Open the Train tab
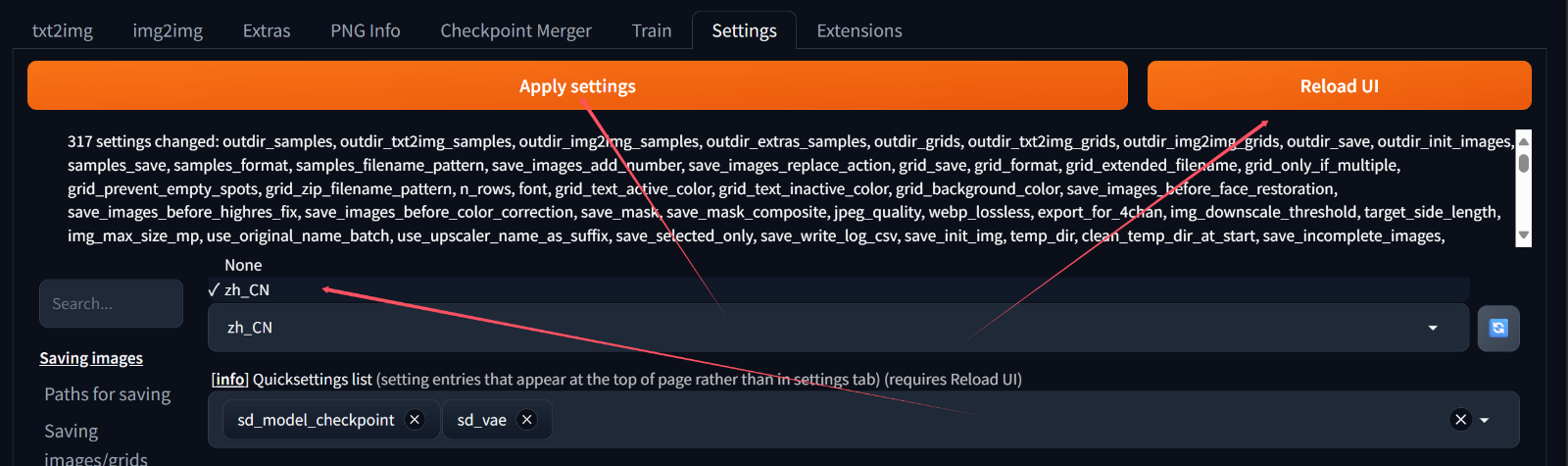Image resolution: width=1568 pixels, height=466 pixels. [x=652, y=30]
